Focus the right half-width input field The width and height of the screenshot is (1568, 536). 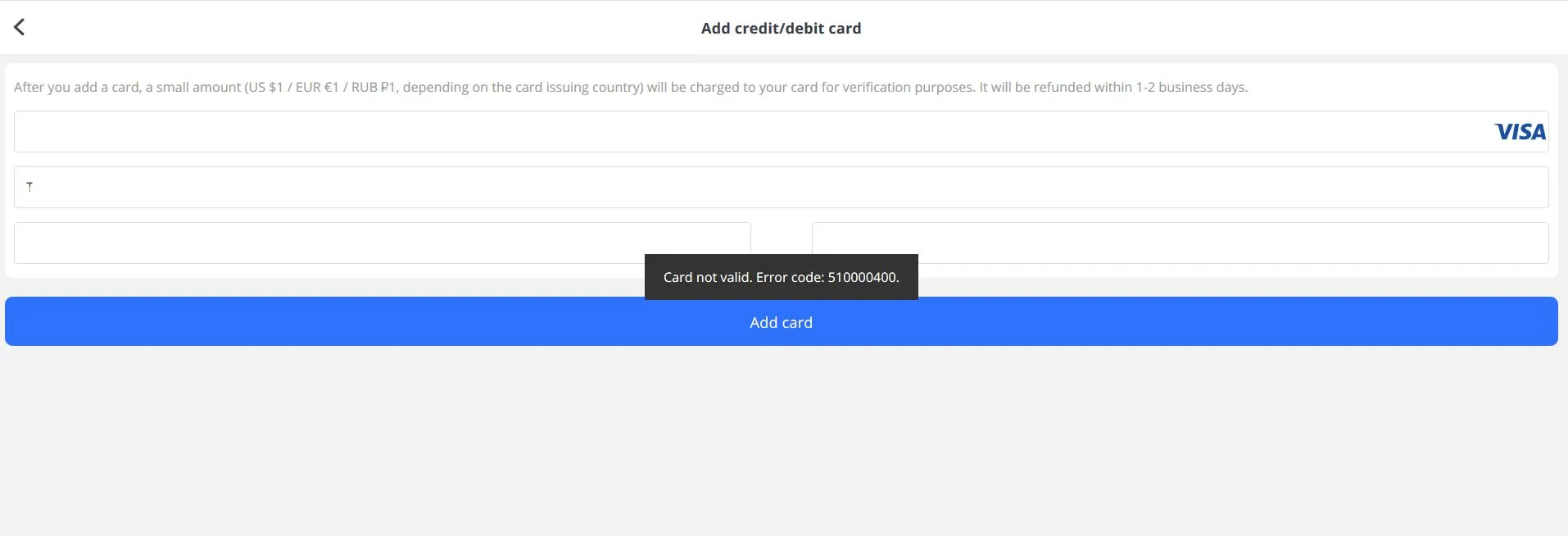point(1180,243)
